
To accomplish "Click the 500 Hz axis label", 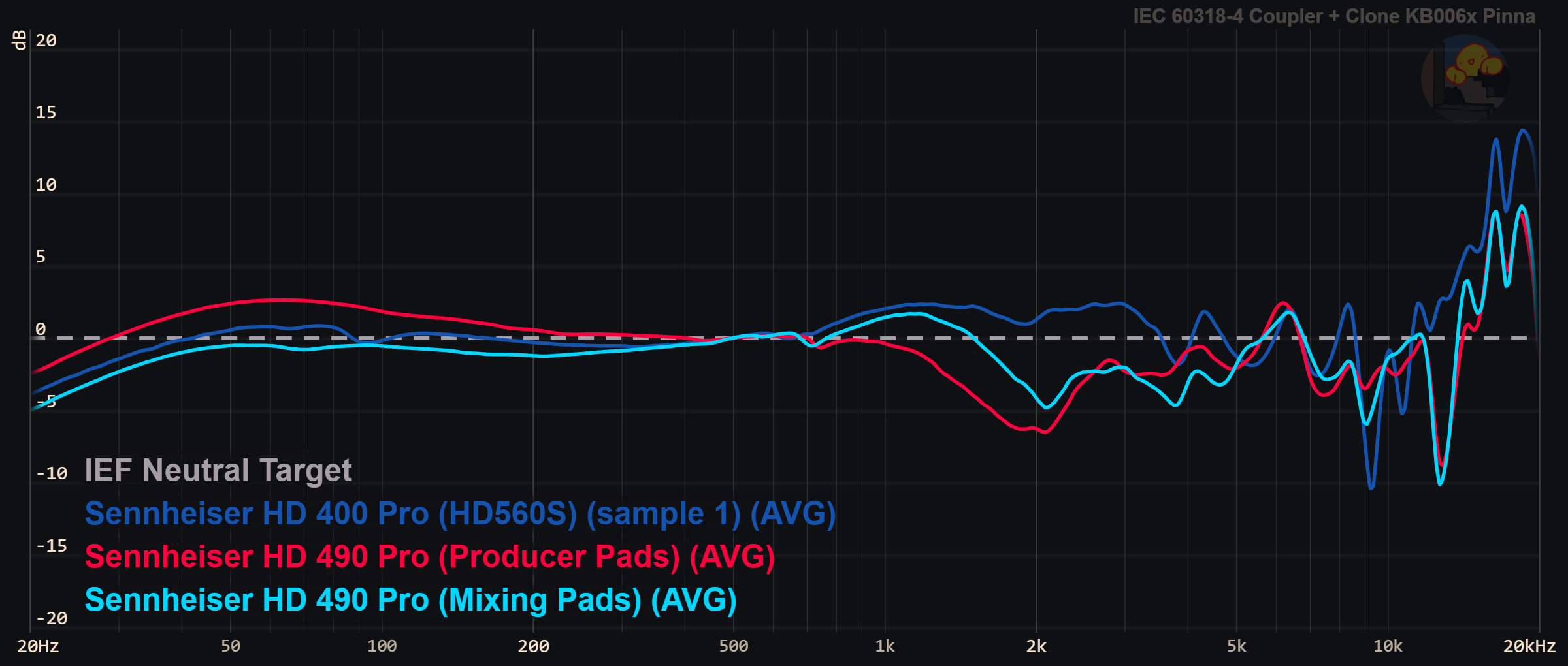I will (x=734, y=646).
